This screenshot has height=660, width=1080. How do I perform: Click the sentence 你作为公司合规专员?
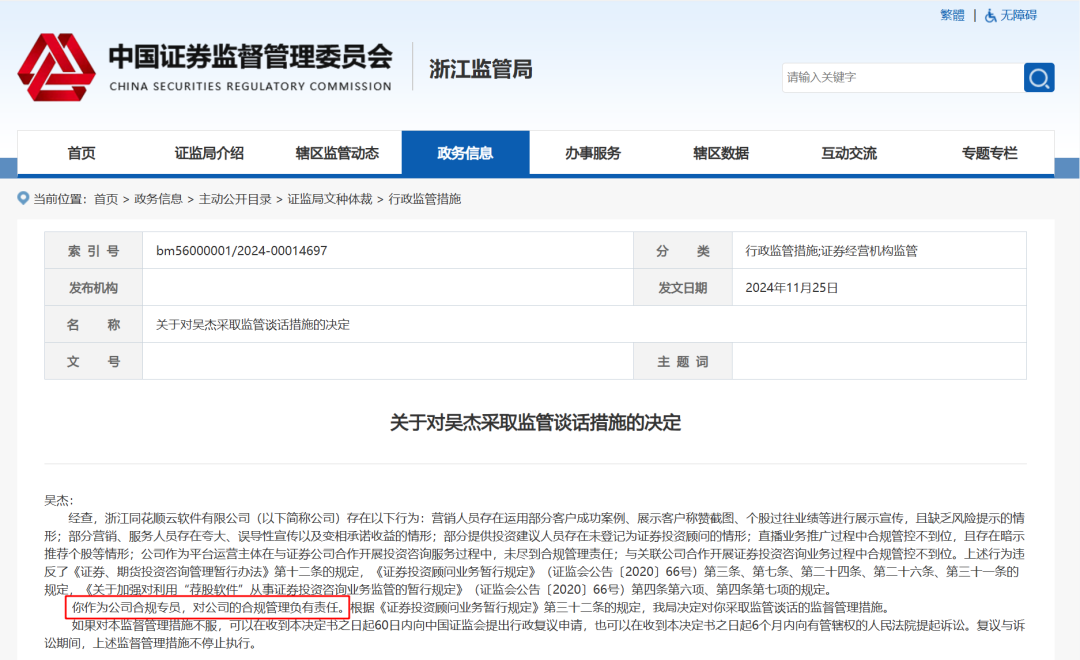click(x=127, y=607)
